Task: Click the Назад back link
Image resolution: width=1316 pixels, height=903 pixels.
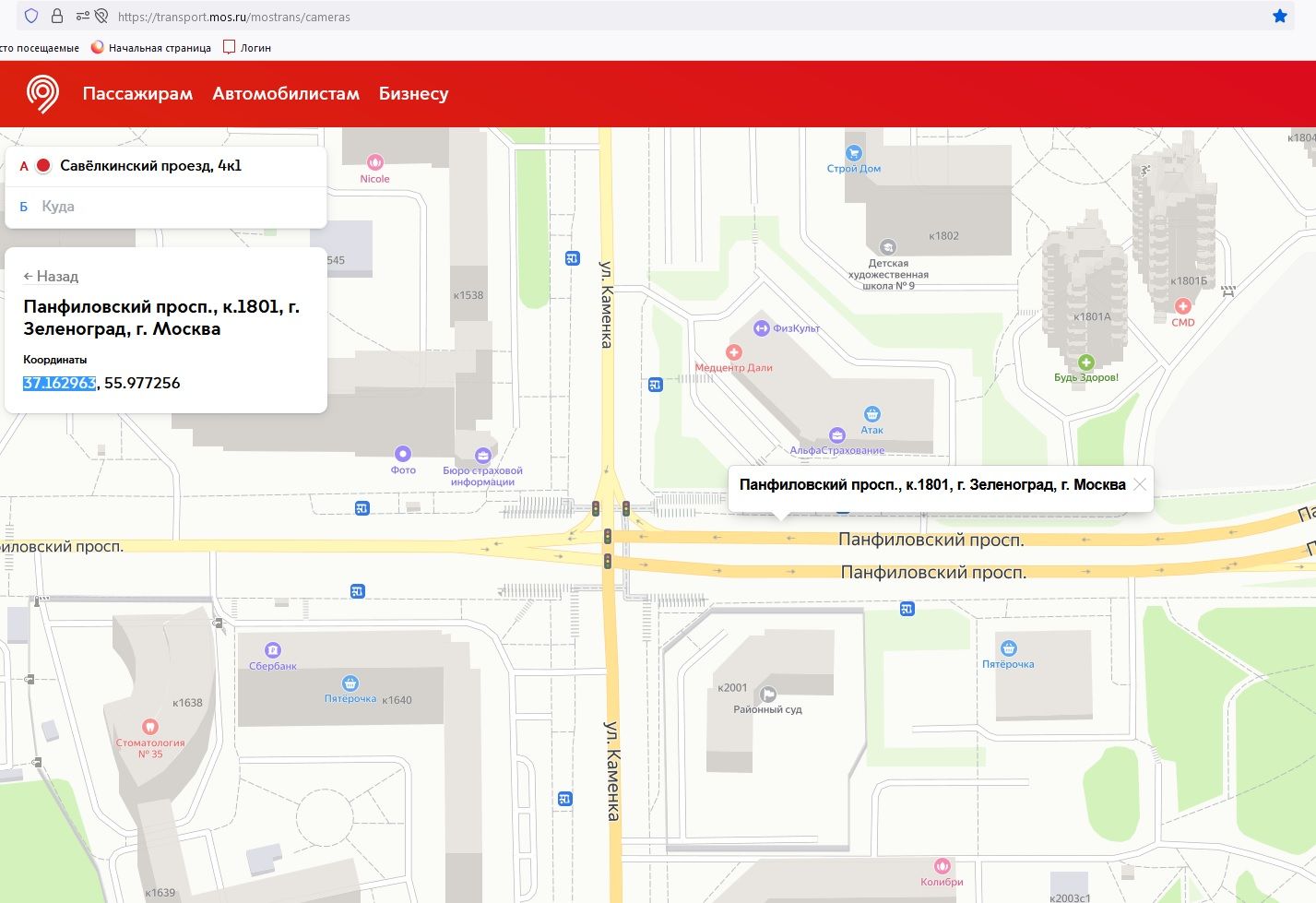Action: 51,276
